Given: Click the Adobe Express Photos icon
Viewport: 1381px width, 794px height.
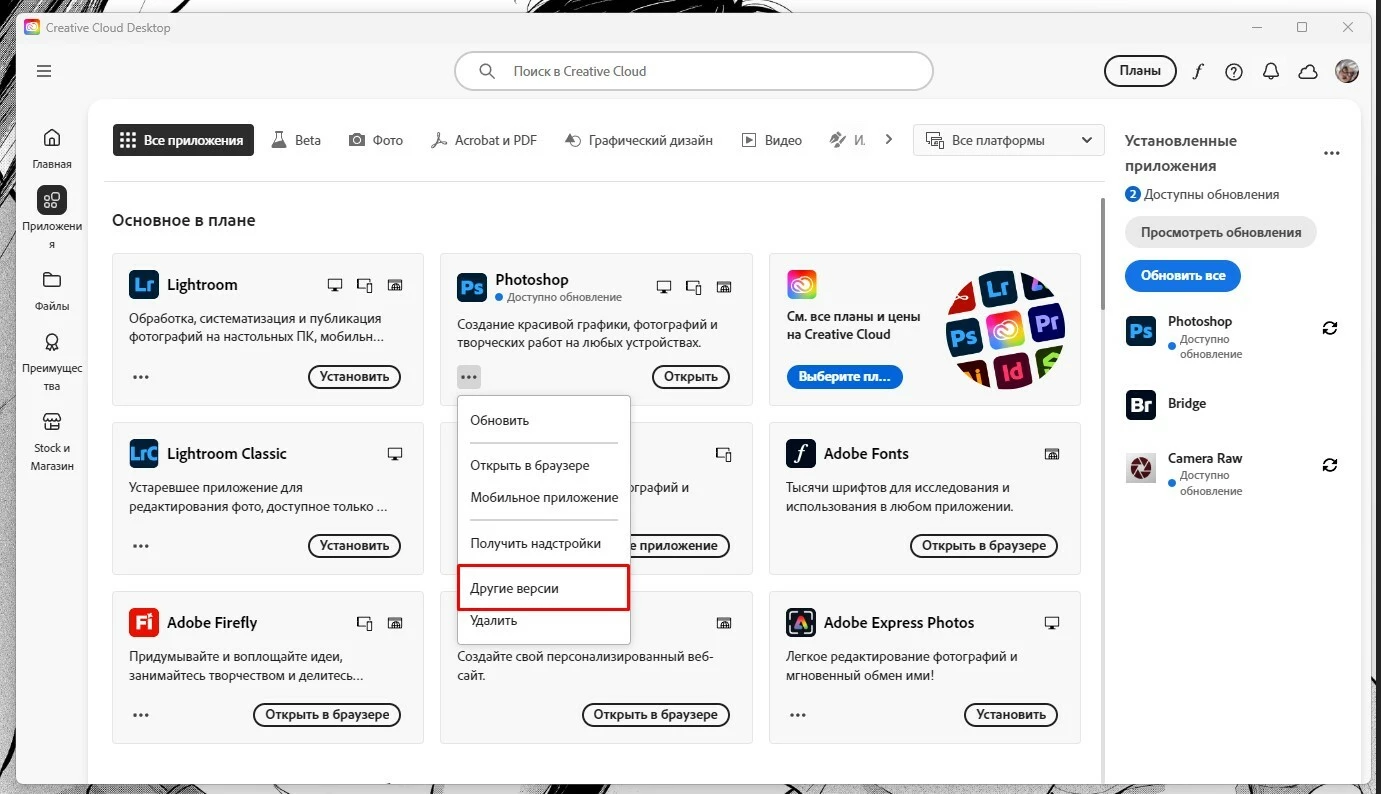Looking at the screenshot, I should point(801,623).
